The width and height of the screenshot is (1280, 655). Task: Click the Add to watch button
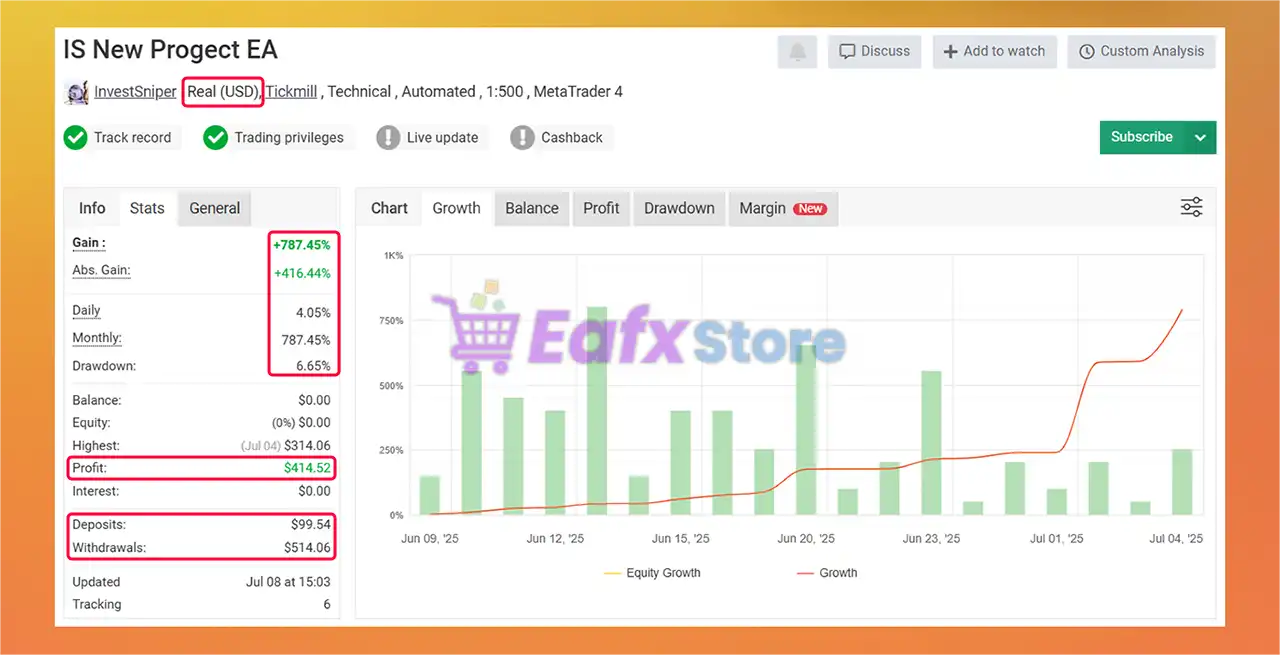pos(994,51)
